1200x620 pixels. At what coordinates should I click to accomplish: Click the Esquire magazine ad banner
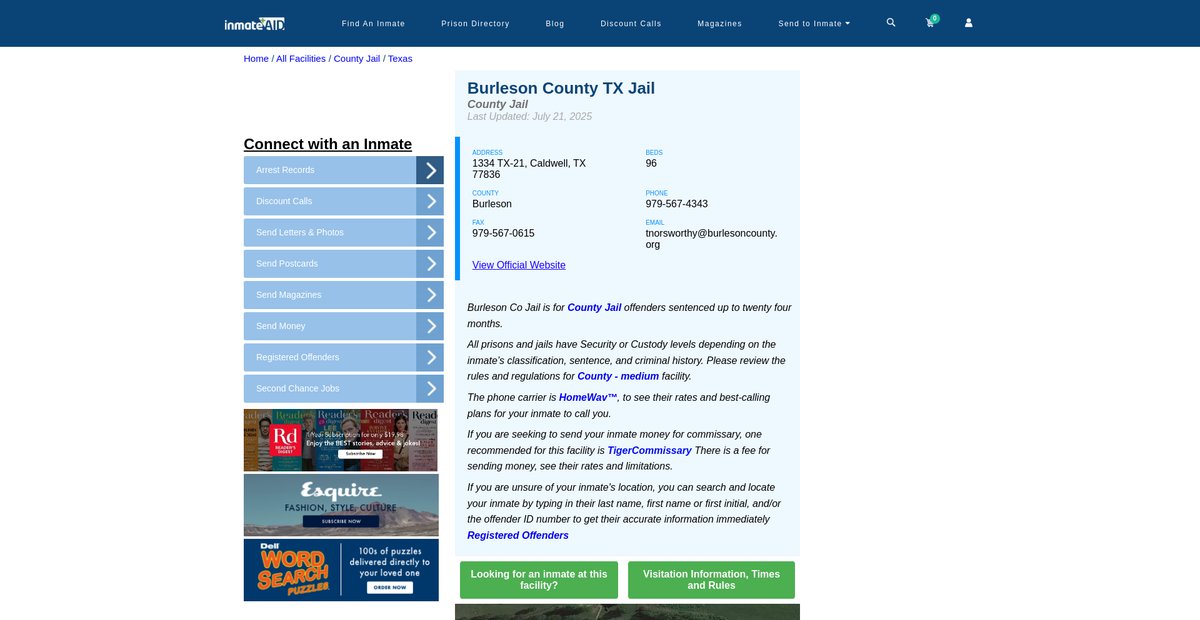click(341, 505)
